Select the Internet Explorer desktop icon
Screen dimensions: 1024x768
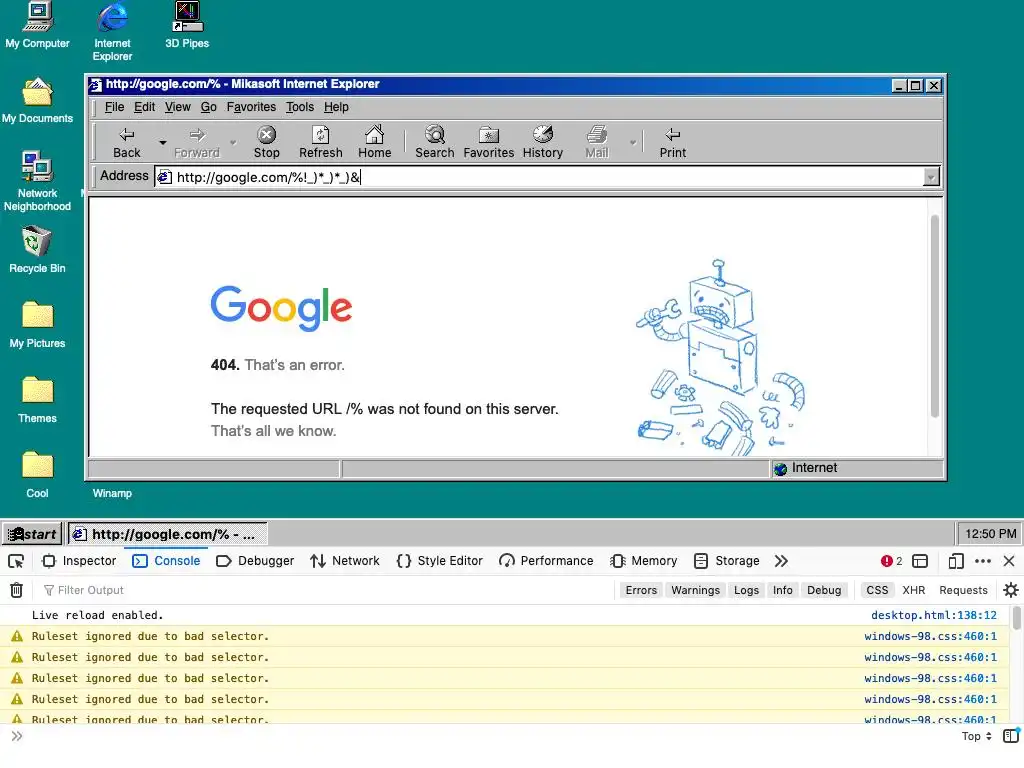[112, 31]
